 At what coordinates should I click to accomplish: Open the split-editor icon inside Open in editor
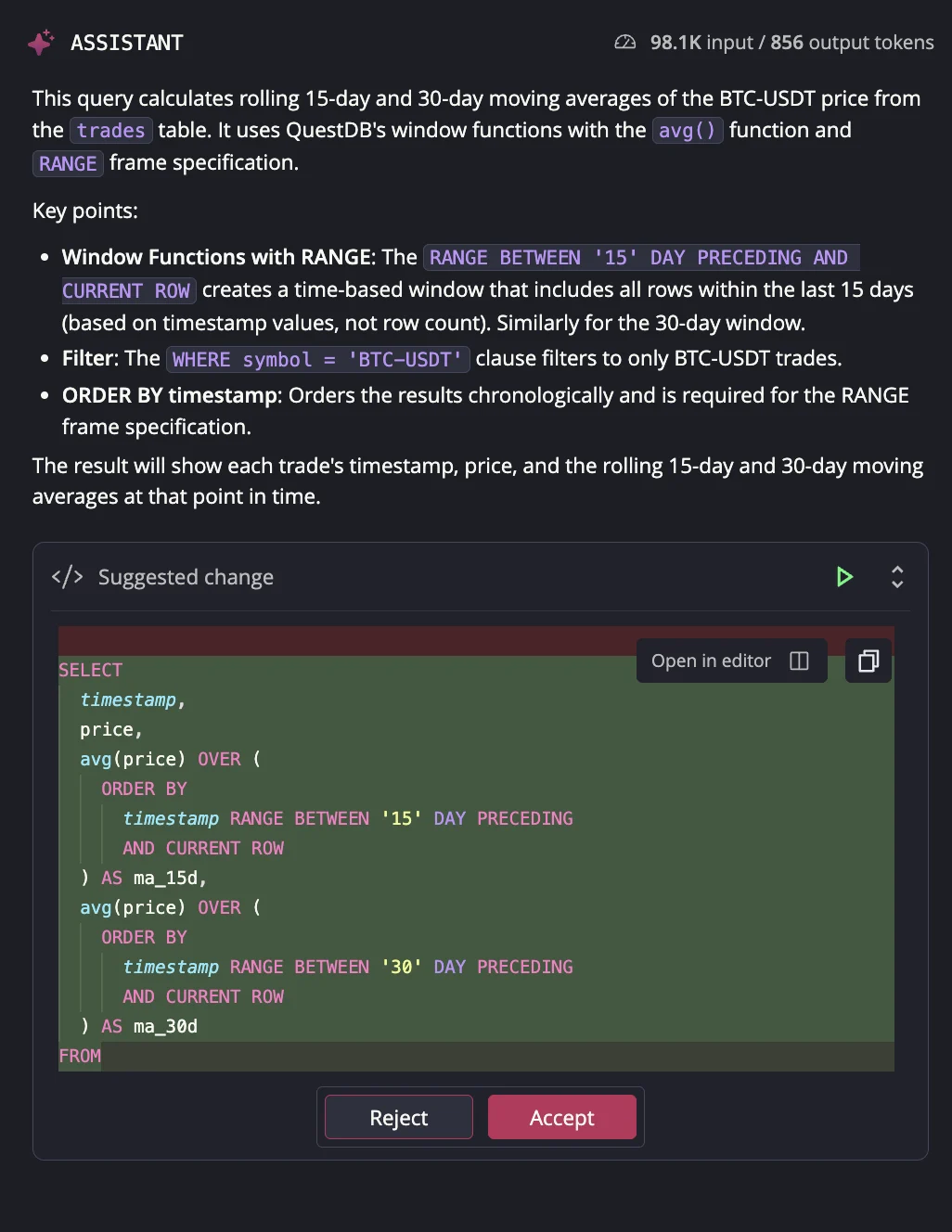[798, 661]
